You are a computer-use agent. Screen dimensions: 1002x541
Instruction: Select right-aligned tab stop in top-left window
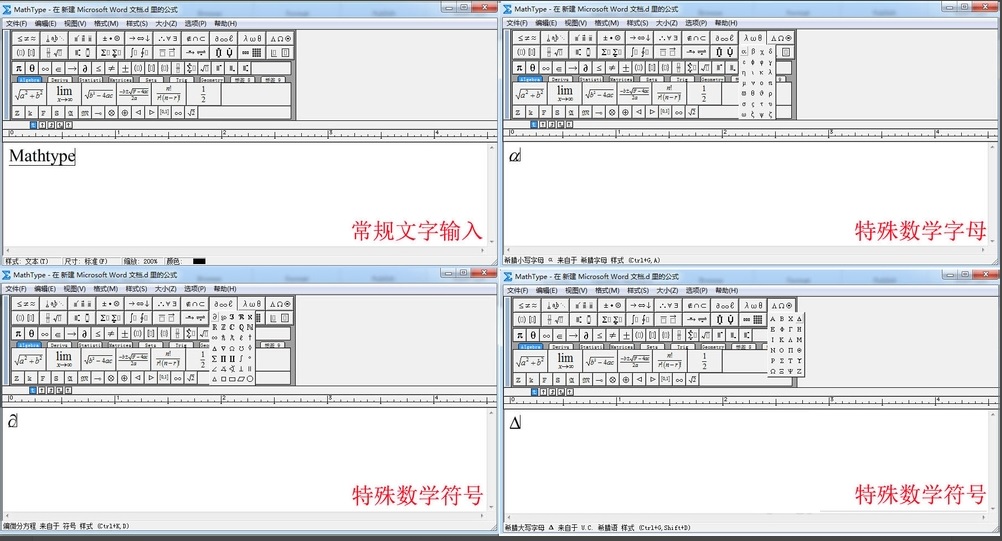click(51, 125)
